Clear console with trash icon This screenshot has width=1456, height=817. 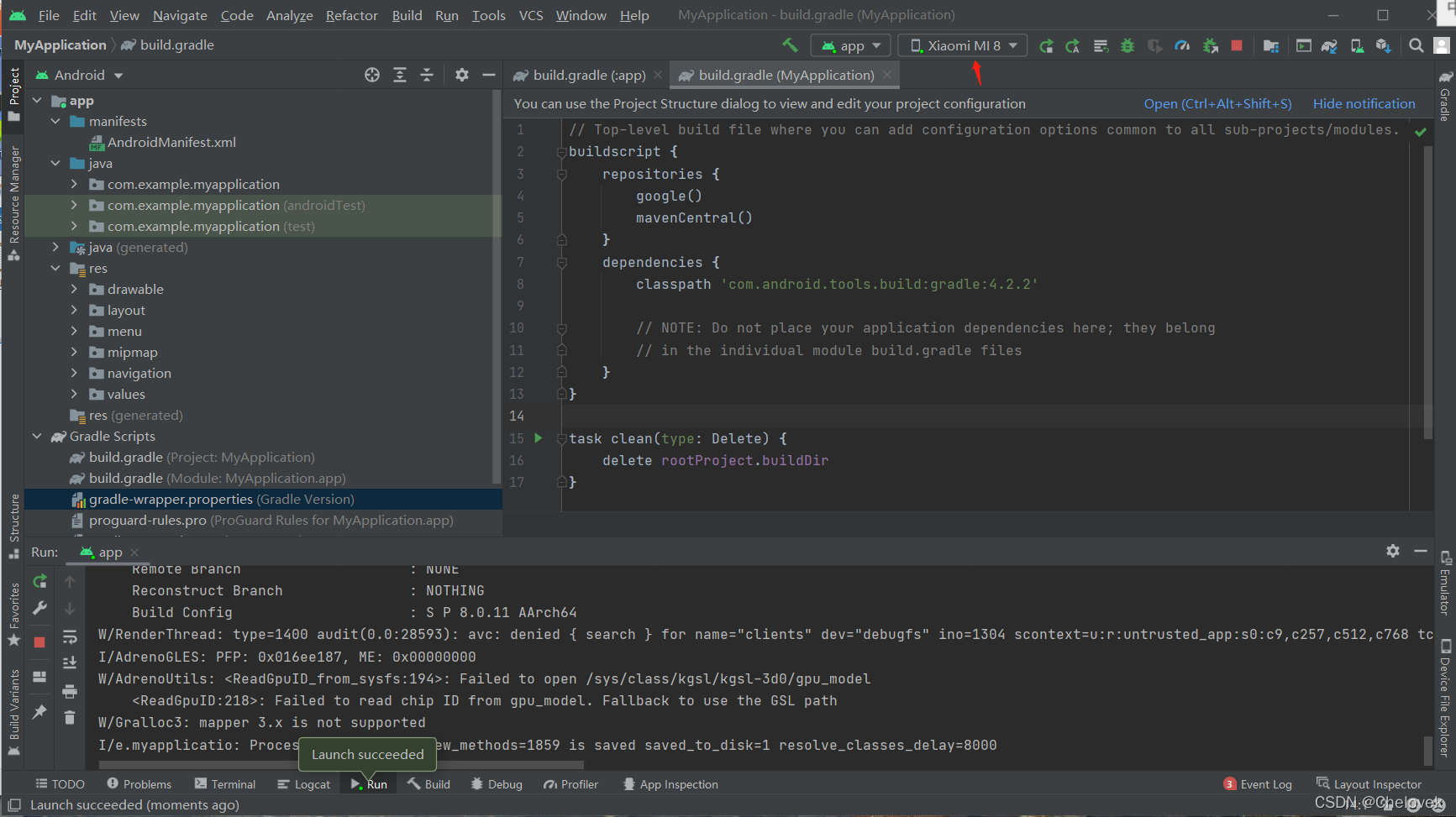(70, 717)
